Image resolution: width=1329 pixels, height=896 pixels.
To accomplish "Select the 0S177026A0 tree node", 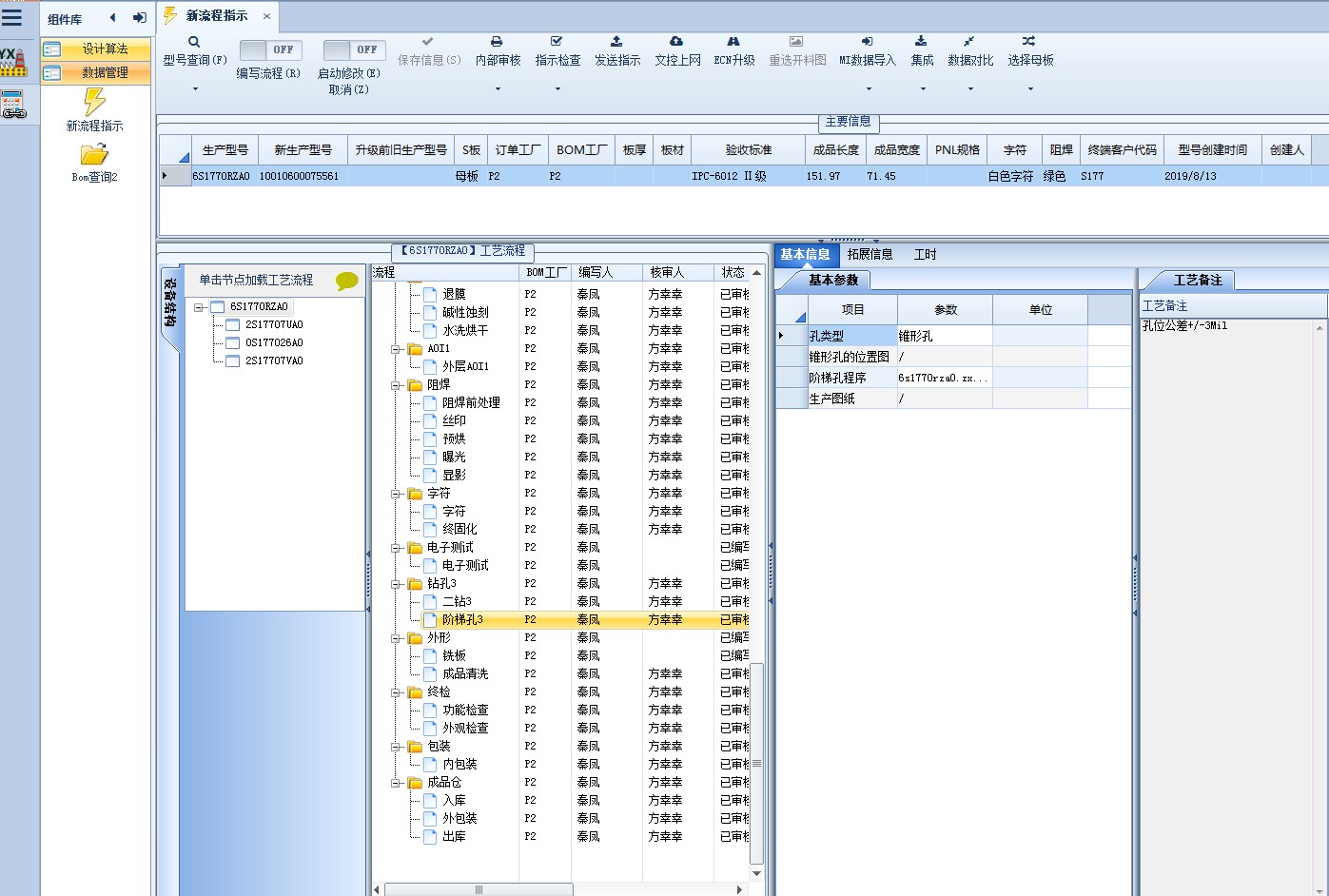I will [x=274, y=343].
